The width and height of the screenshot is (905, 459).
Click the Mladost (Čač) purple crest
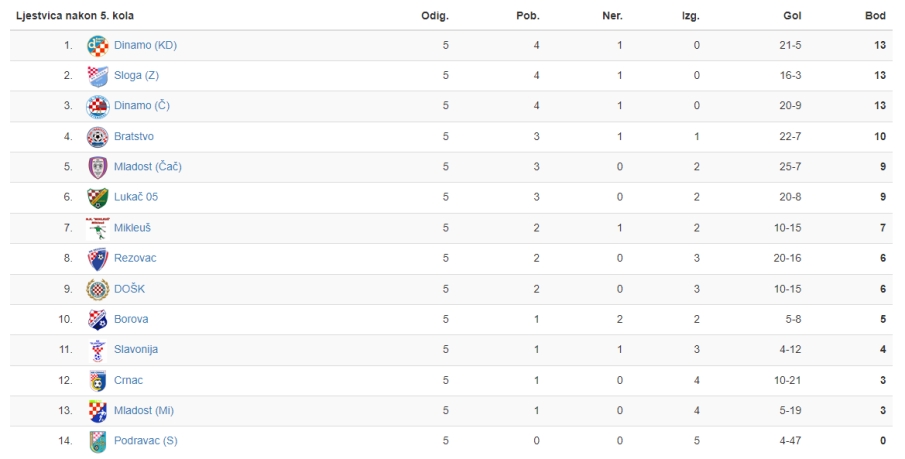point(98,167)
